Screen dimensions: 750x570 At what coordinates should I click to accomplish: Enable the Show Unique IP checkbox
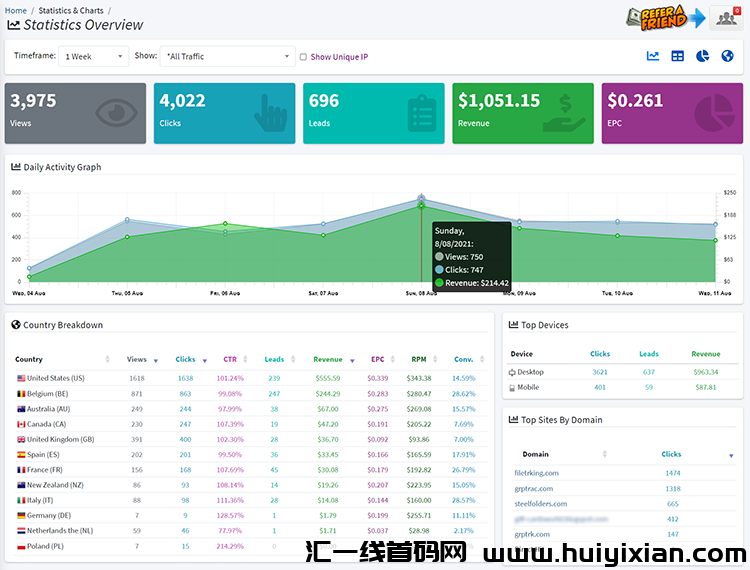point(303,57)
